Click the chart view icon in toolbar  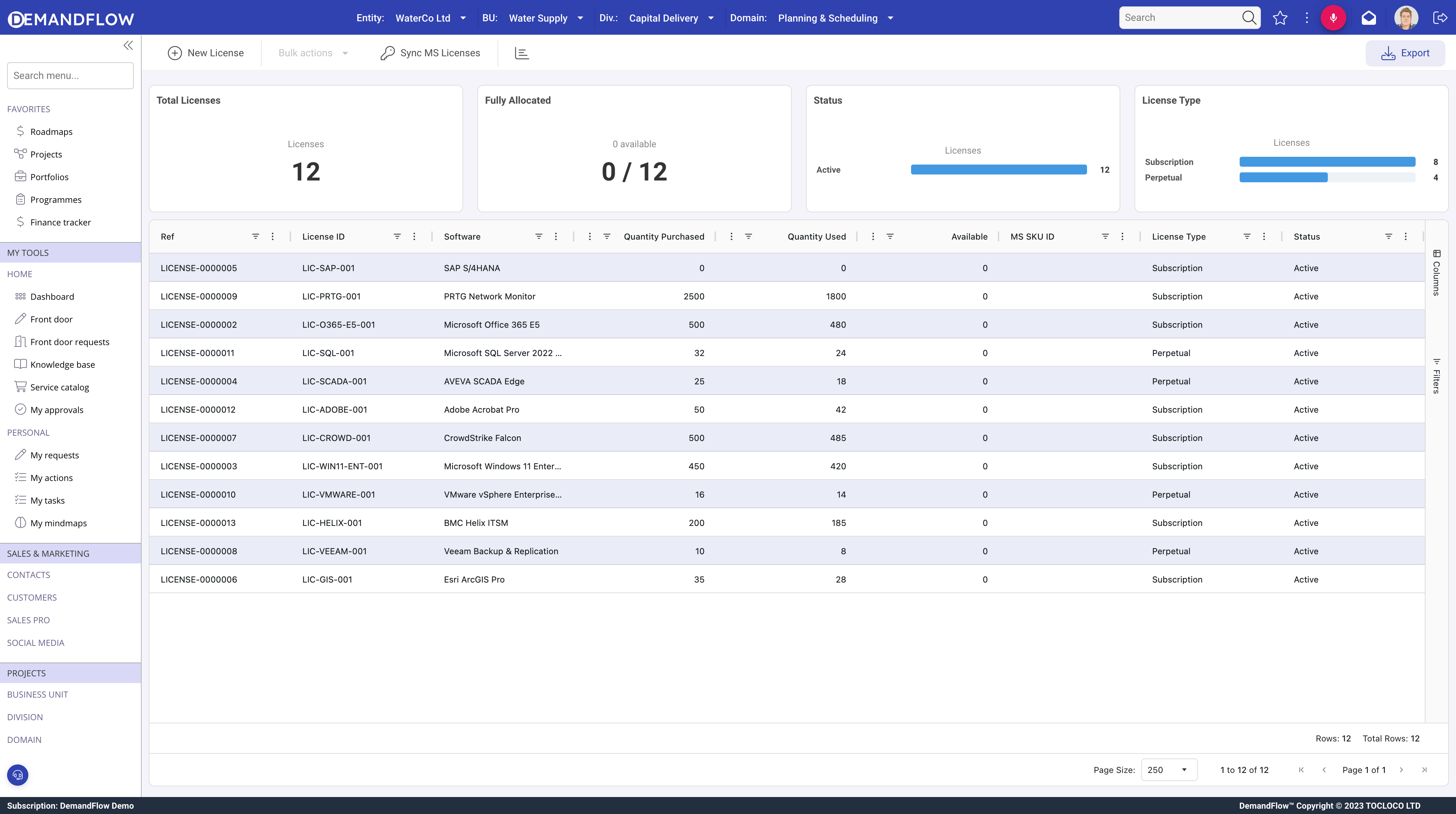522,53
